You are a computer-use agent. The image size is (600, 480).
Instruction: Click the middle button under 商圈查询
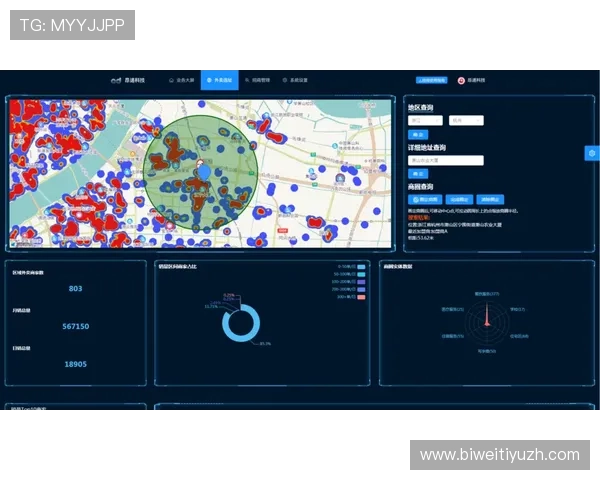click(x=457, y=199)
